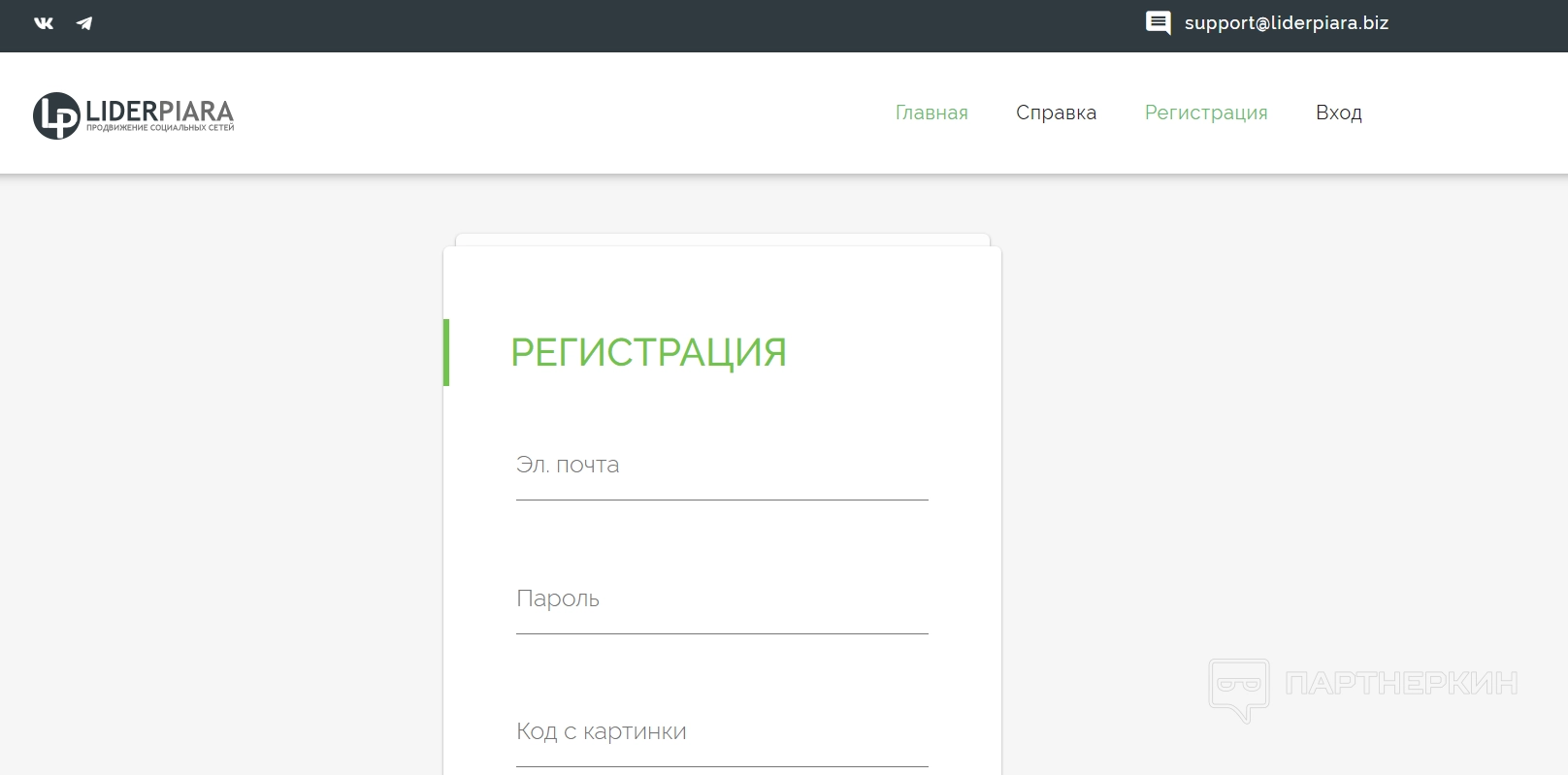Go to the Главная menu item
The height and width of the screenshot is (775, 1568).
tap(931, 113)
